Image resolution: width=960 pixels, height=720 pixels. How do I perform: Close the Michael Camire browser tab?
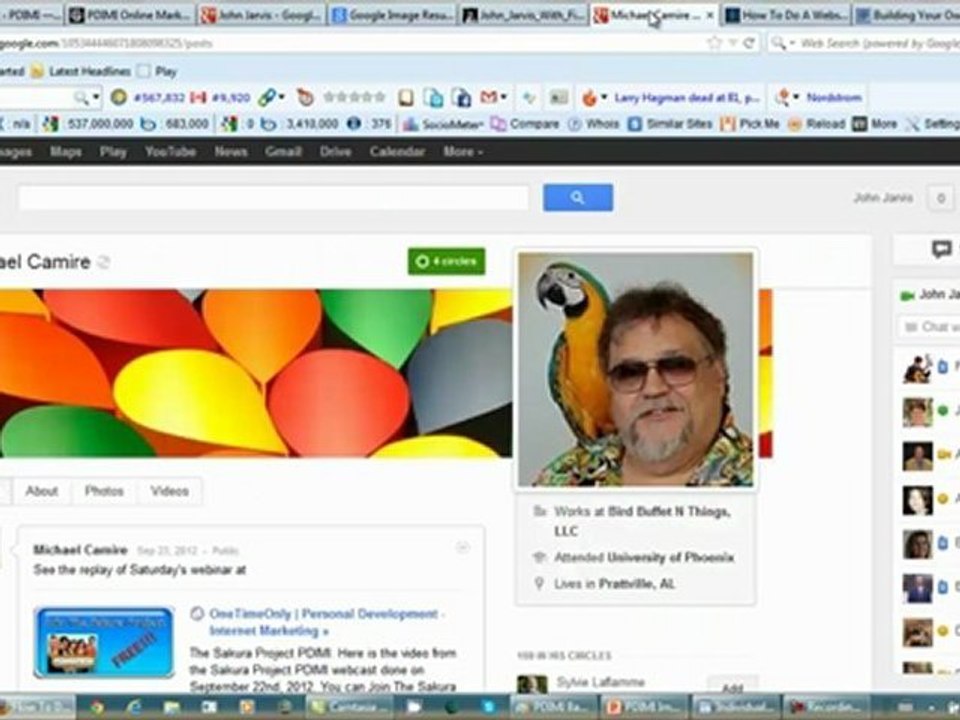(710, 15)
